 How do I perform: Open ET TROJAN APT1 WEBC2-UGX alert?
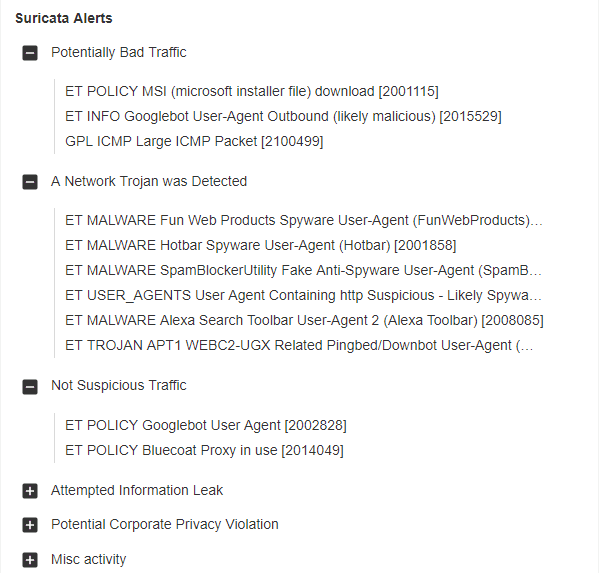299,346
